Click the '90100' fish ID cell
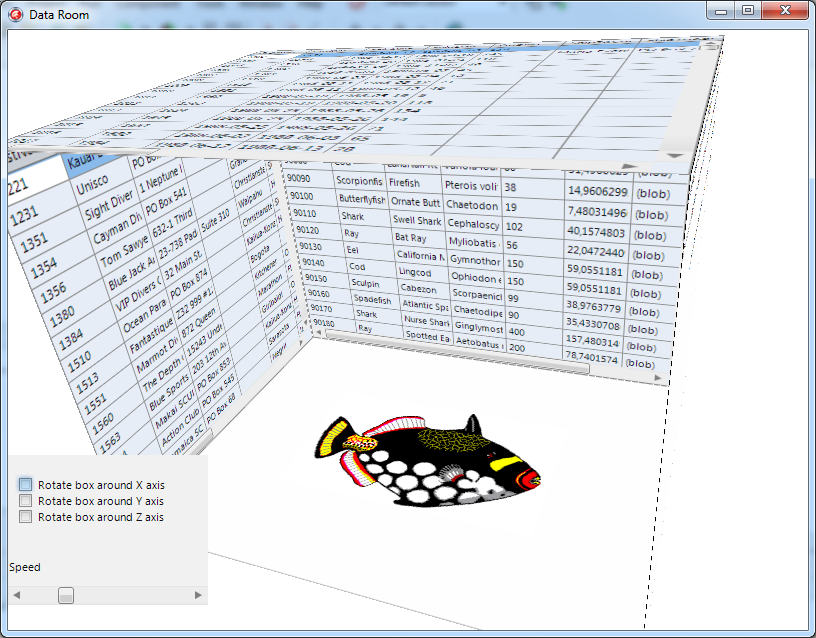The image size is (816, 638). (x=302, y=196)
